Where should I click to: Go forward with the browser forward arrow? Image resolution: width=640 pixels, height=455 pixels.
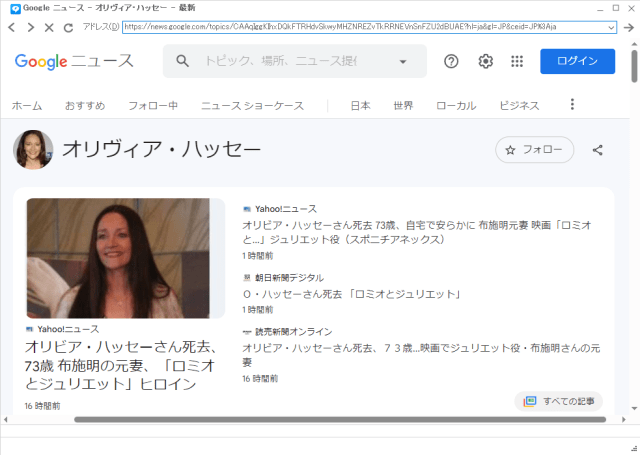click(x=31, y=27)
